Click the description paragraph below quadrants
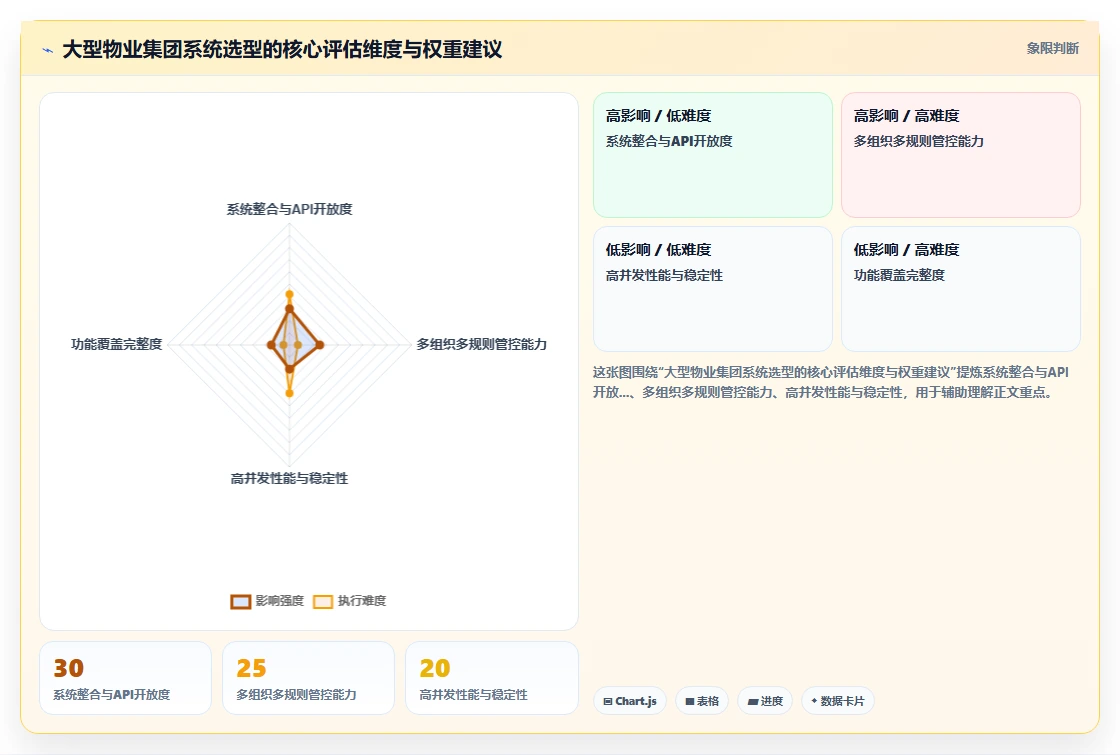 (x=831, y=382)
